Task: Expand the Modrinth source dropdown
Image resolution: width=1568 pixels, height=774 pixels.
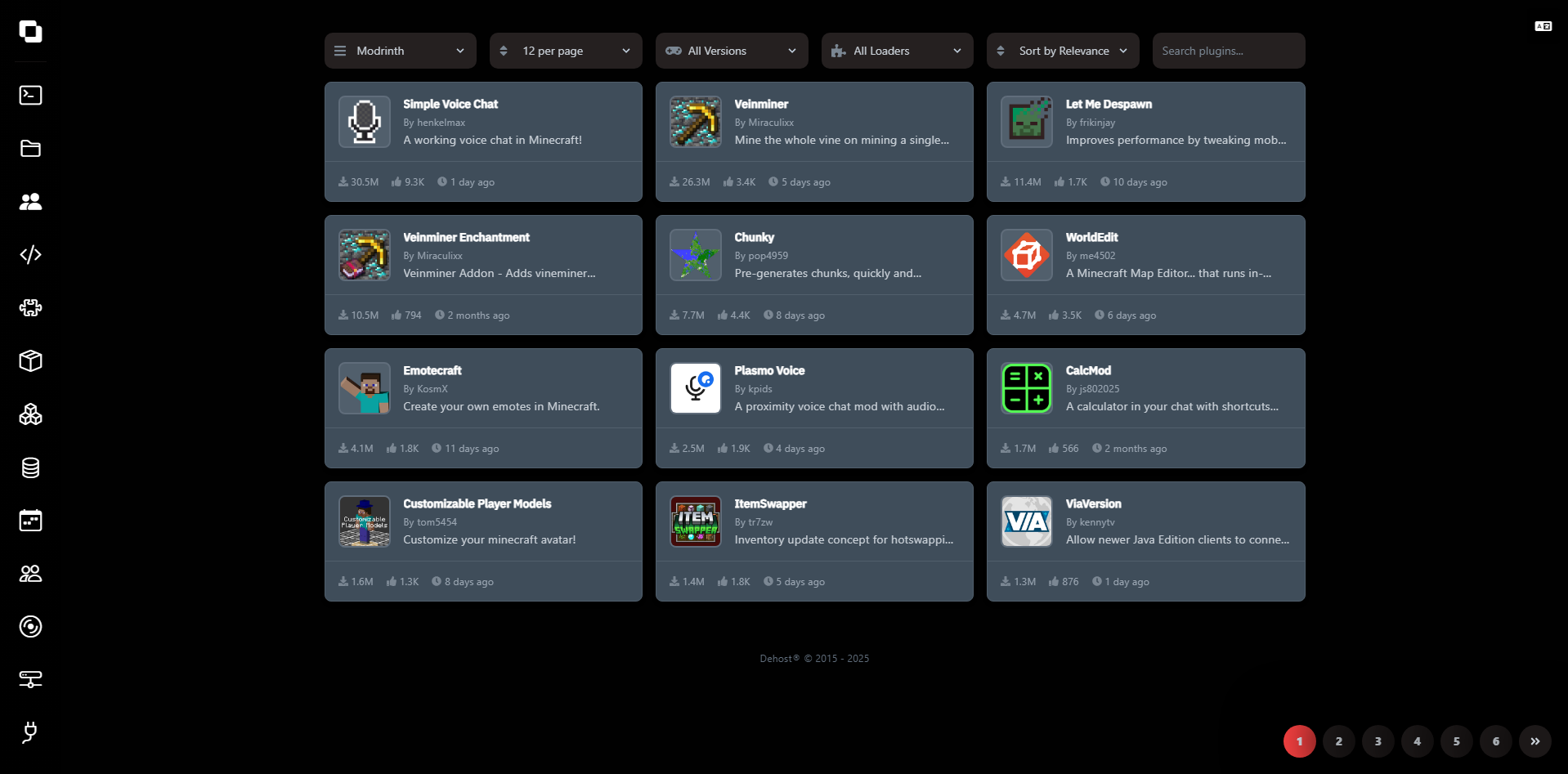Action: (x=400, y=51)
